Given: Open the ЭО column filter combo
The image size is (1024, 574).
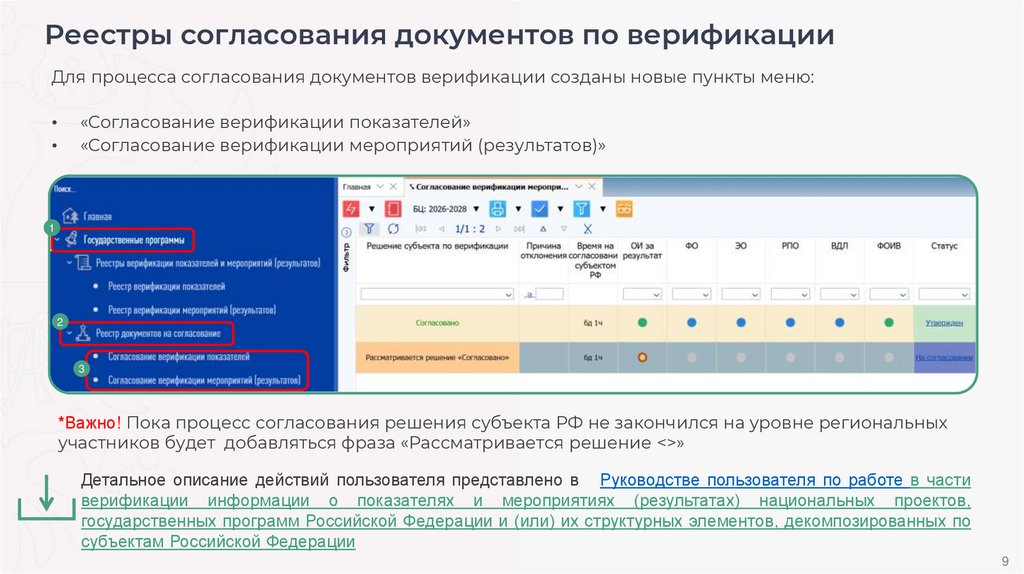Looking at the screenshot, I should click(741, 295).
